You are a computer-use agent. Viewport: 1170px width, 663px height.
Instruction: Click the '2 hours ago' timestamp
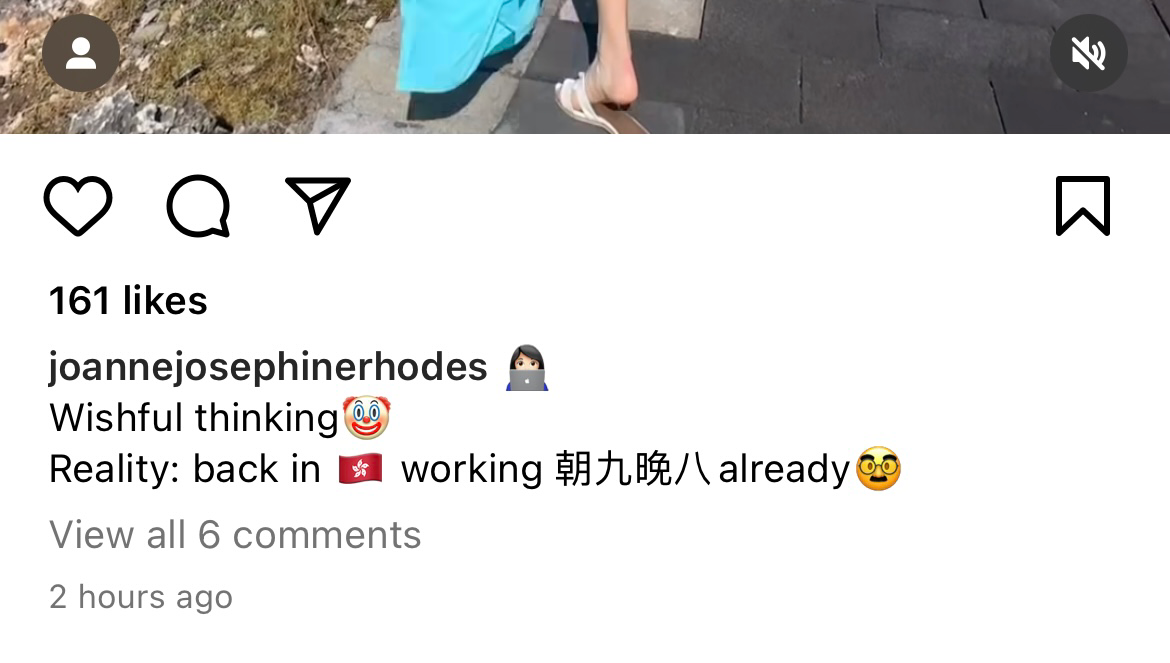pyautogui.click(x=141, y=597)
